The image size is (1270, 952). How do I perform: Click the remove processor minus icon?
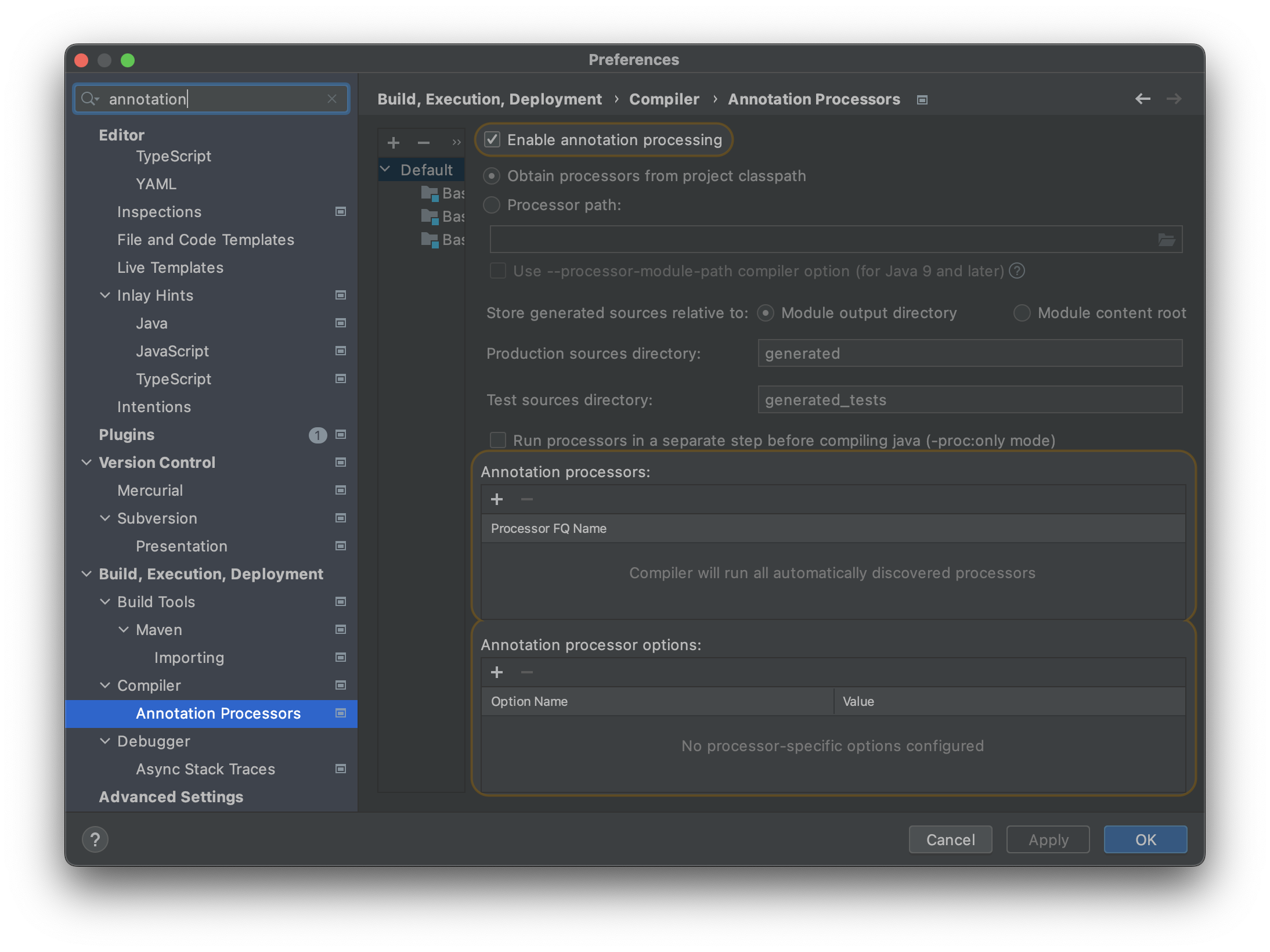(x=527, y=499)
